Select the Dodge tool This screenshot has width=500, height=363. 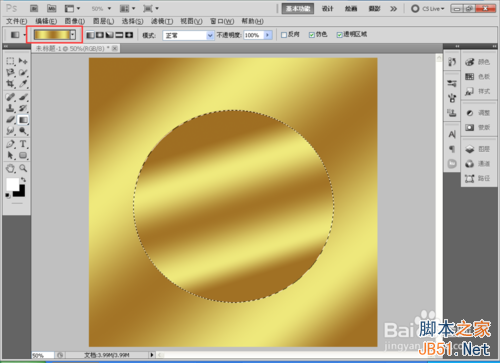(23, 131)
